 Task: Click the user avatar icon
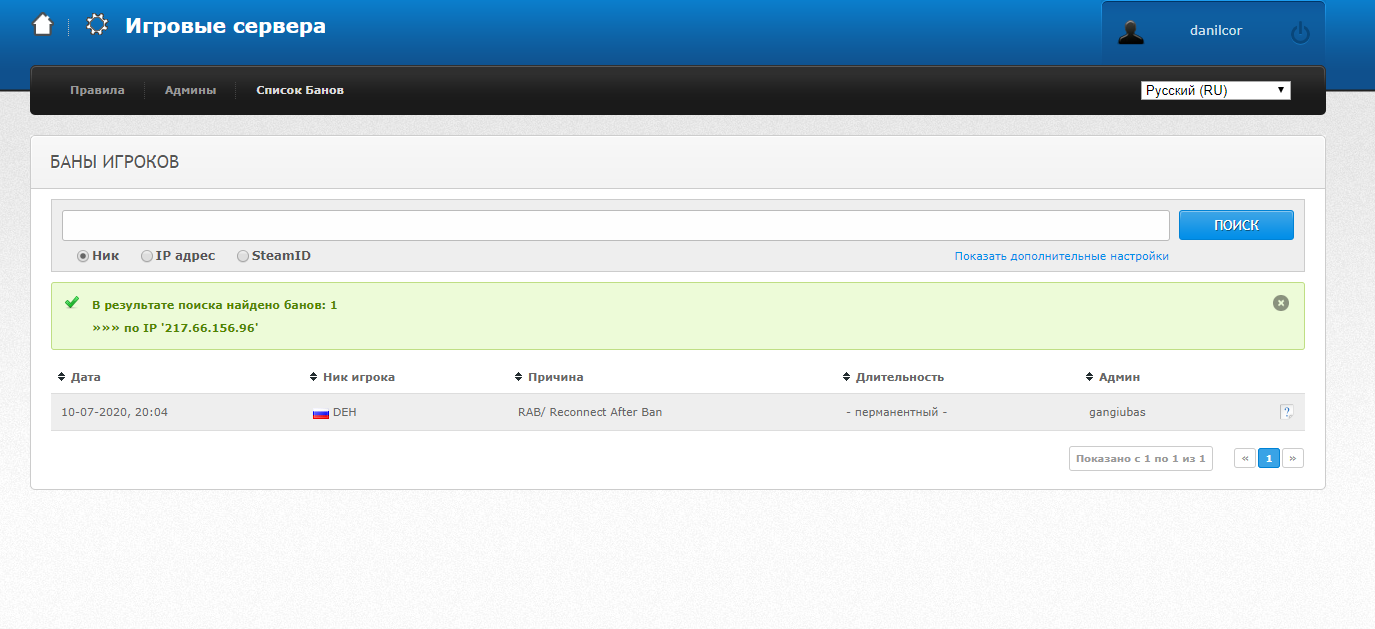pos(1131,31)
